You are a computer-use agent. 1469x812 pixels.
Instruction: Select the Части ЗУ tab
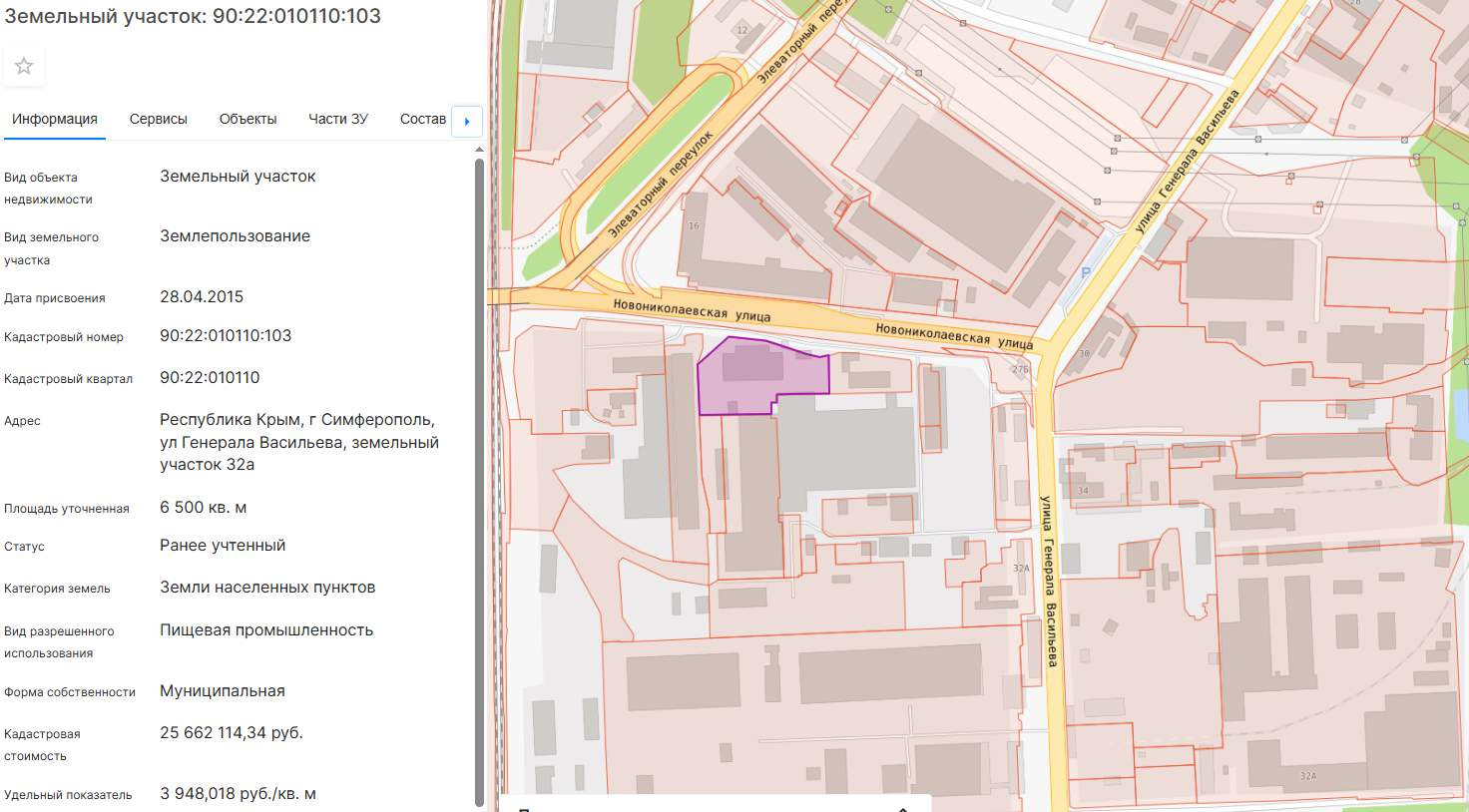click(x=338, y=119)
